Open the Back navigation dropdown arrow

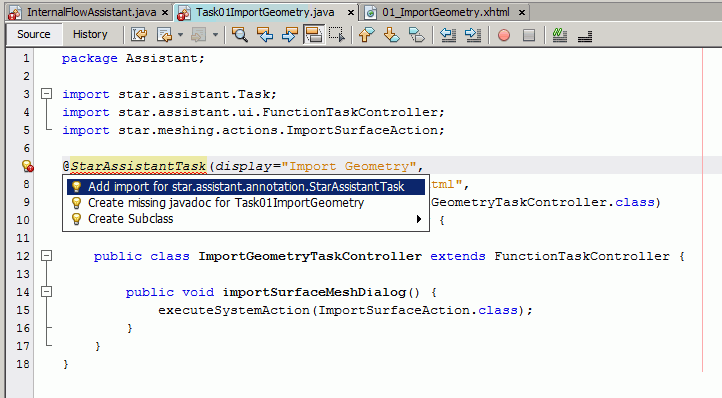click(x=180, y=35)
